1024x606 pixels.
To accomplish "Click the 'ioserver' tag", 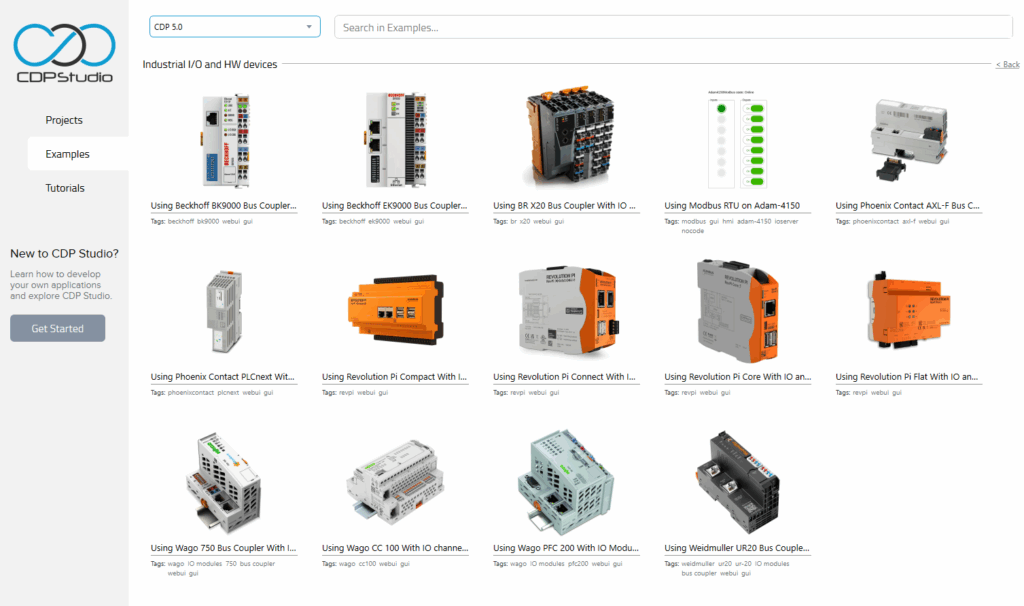I will [786, 221].
